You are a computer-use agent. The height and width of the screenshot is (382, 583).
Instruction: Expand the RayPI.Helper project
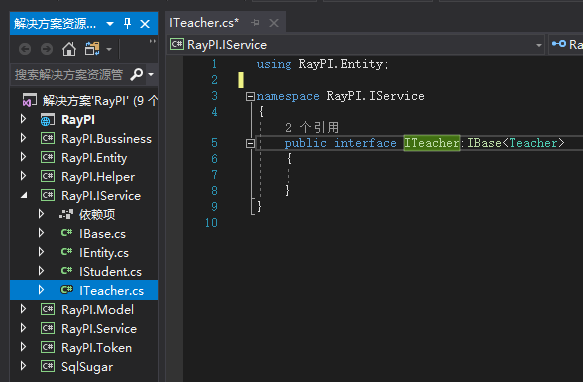(x=23, y=176)
